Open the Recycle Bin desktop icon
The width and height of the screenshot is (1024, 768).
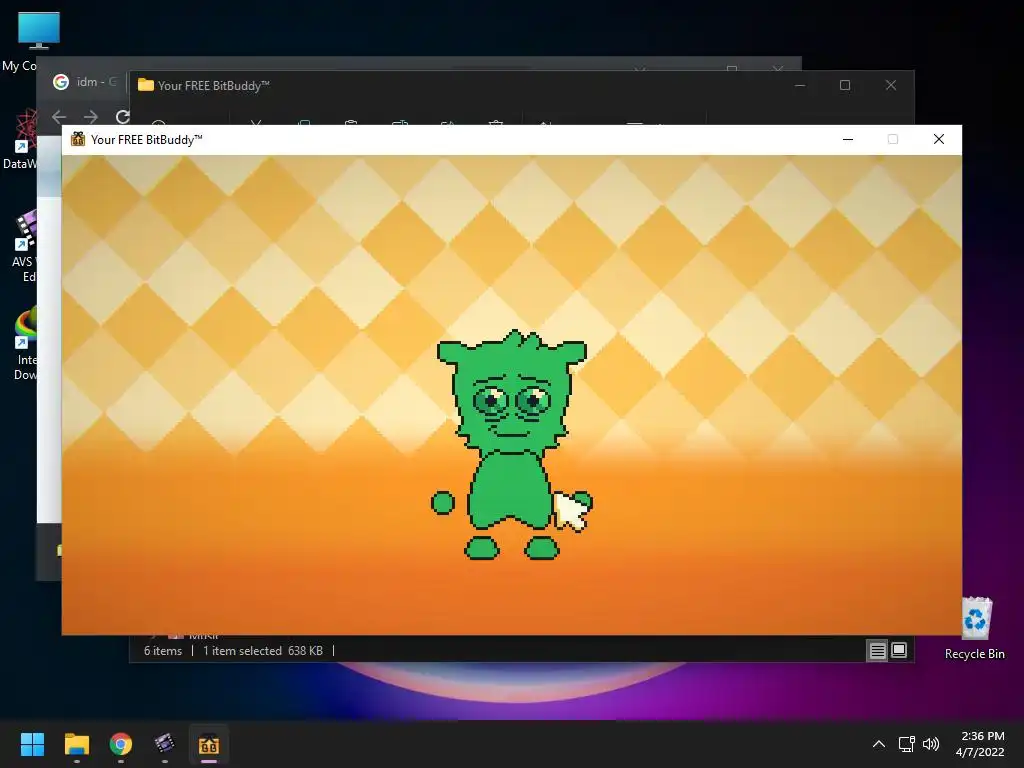pos(974,628)
